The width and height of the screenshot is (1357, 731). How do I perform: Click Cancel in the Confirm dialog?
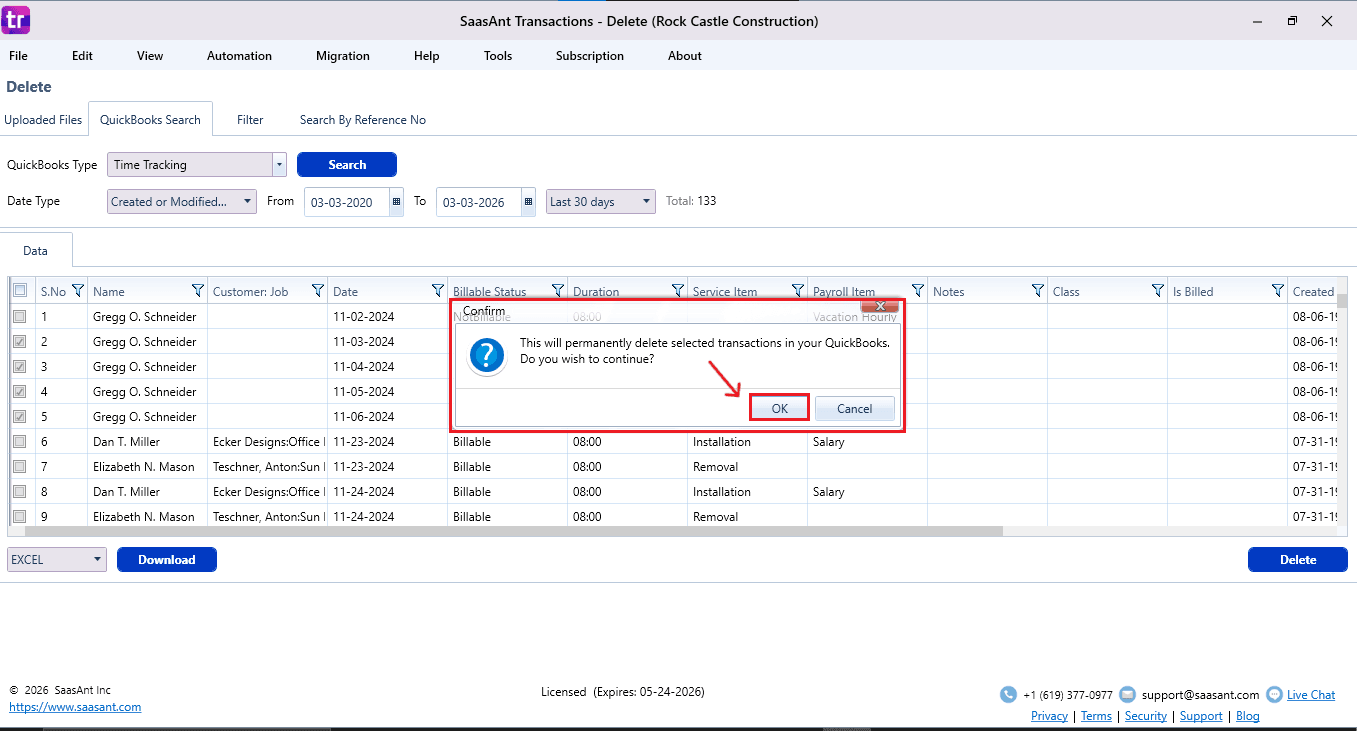click(854, 408)
